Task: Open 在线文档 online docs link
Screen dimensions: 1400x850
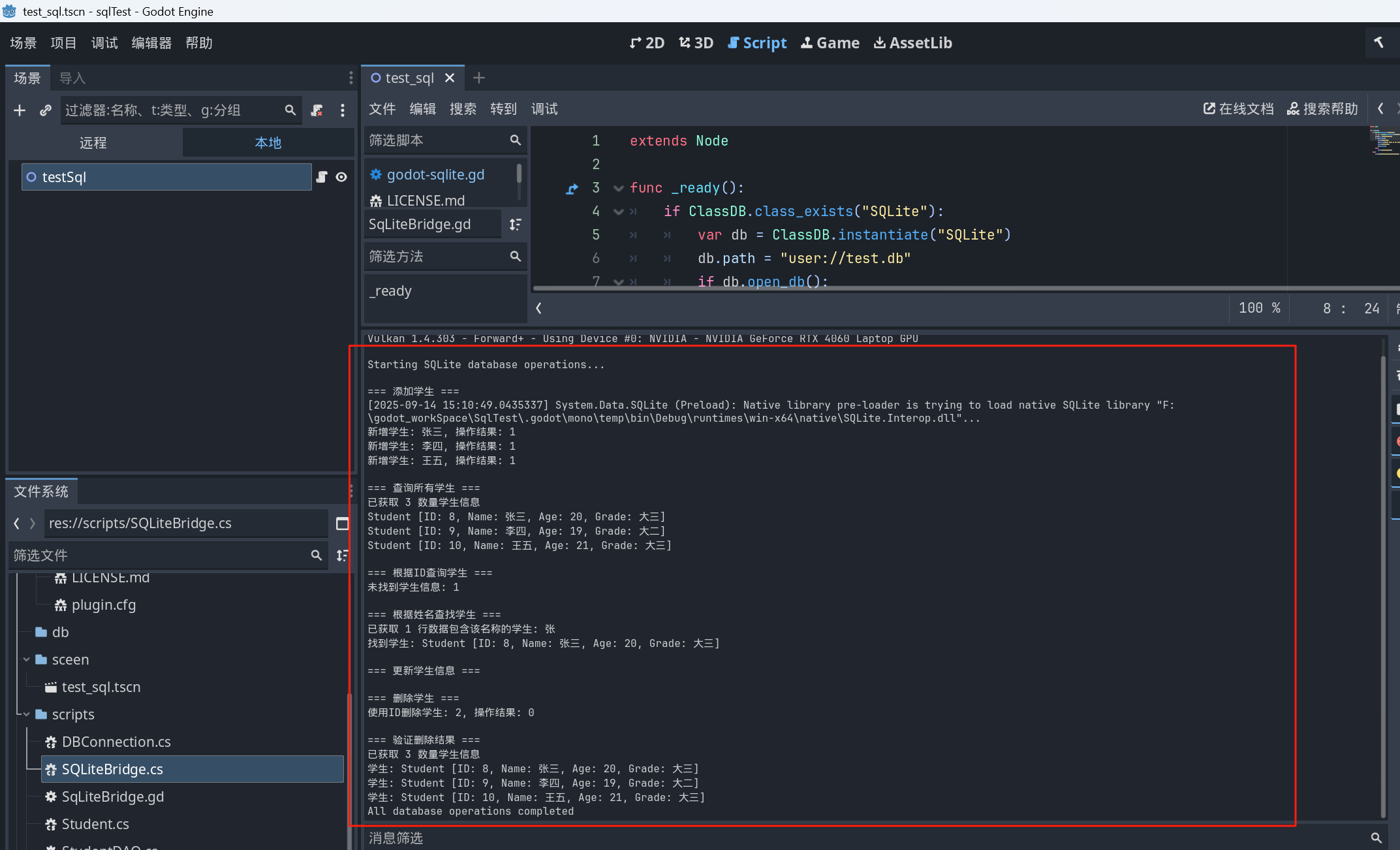Action: 1239,109
